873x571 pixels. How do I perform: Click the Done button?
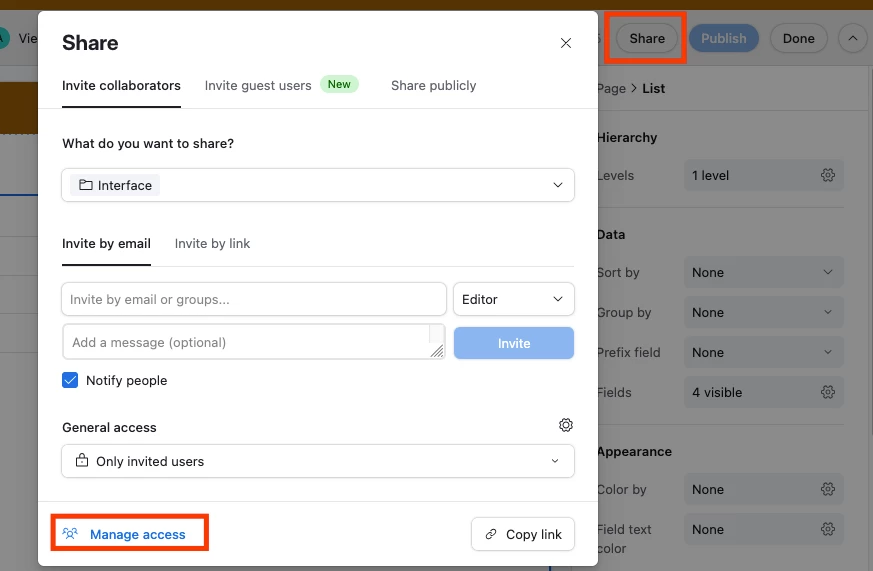[x=798, y=38]
